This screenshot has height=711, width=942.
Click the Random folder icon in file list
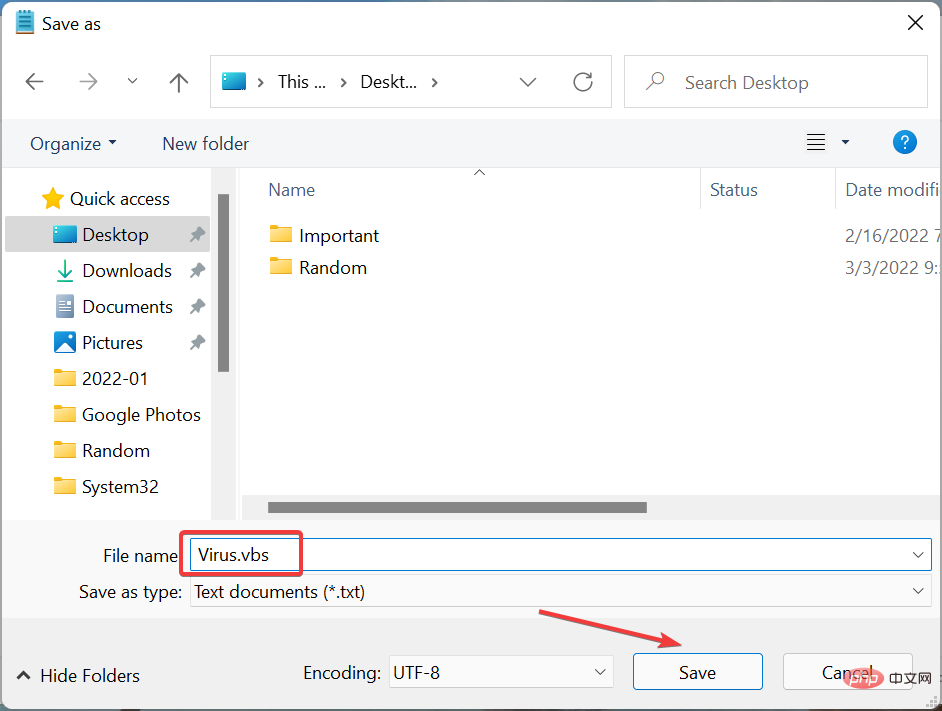point(281,266)
